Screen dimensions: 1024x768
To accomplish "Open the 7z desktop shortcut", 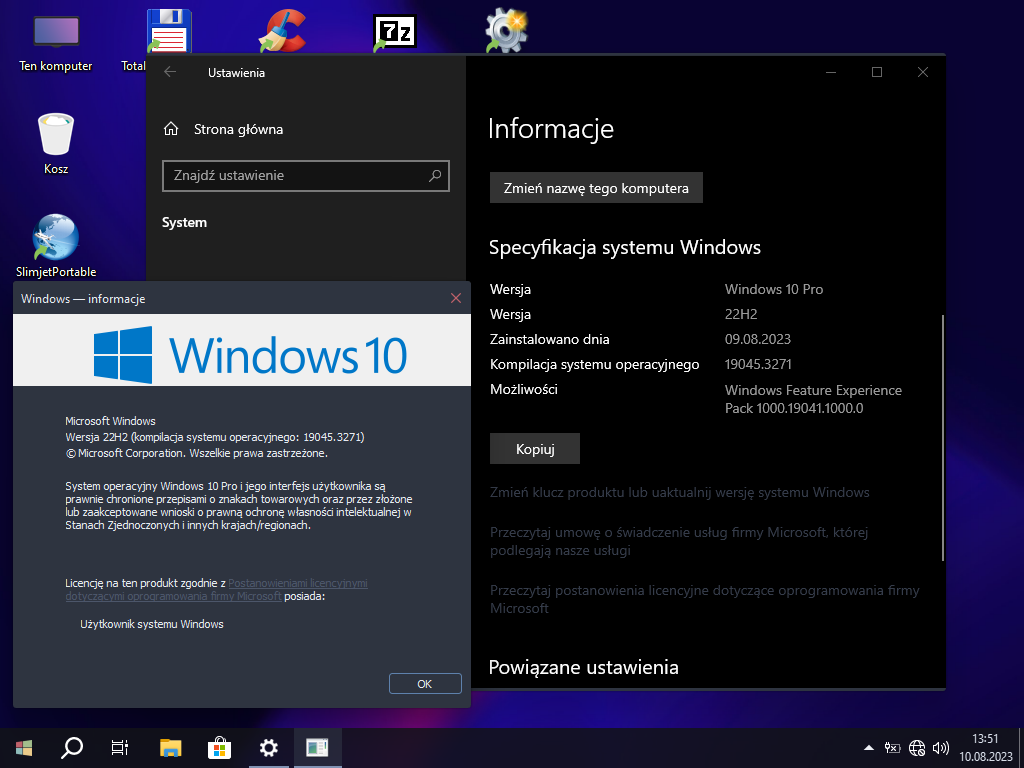I will [x=395, y=32].
